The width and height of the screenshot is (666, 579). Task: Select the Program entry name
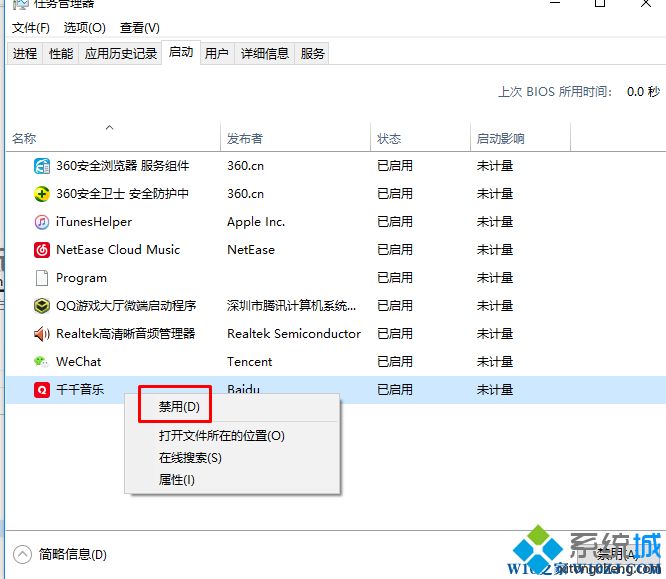pos(81,278)
